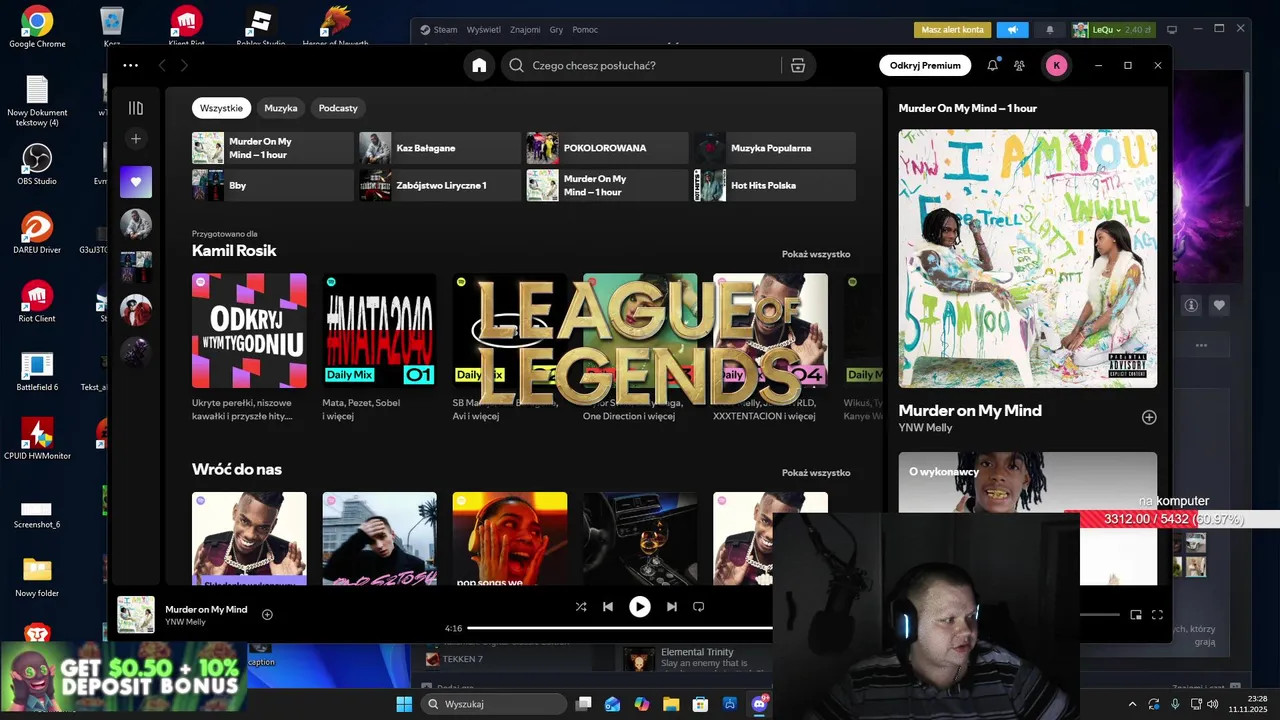Open Windows Start button
This screenshot has width=1280, height=720.
(x=404, y=704)
